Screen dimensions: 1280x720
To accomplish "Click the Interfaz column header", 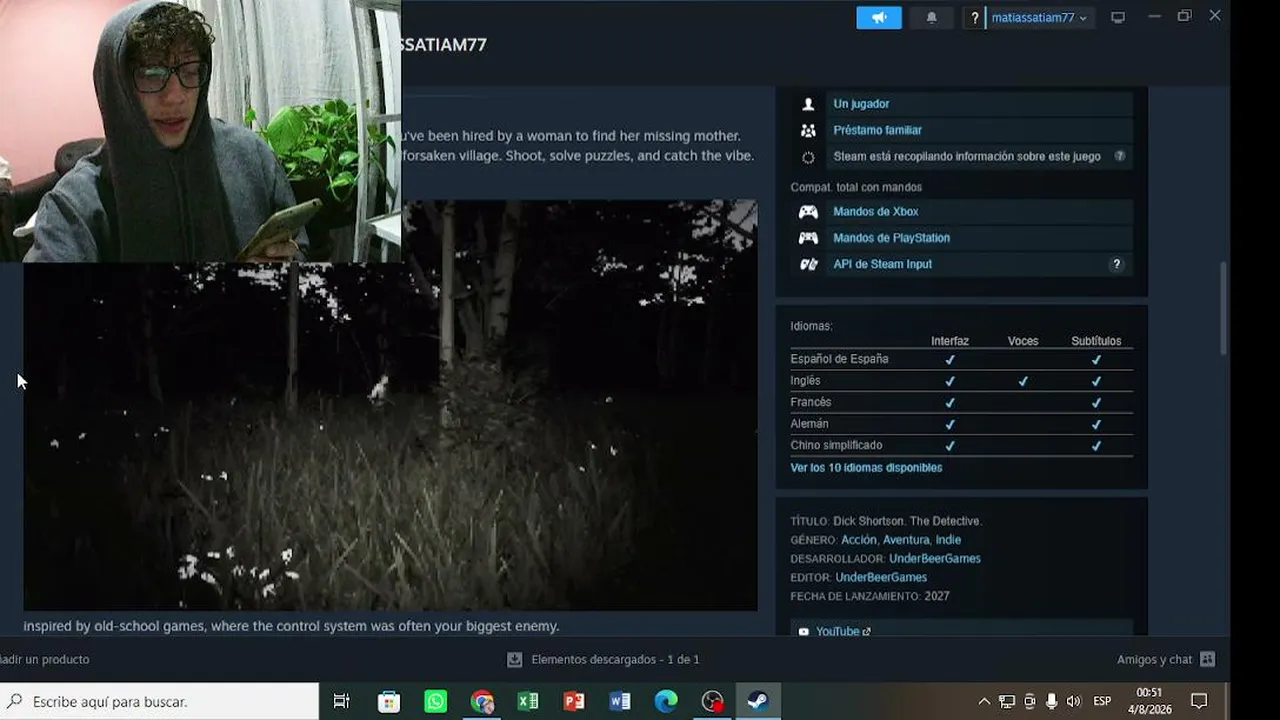I will (x=950, y=341).
